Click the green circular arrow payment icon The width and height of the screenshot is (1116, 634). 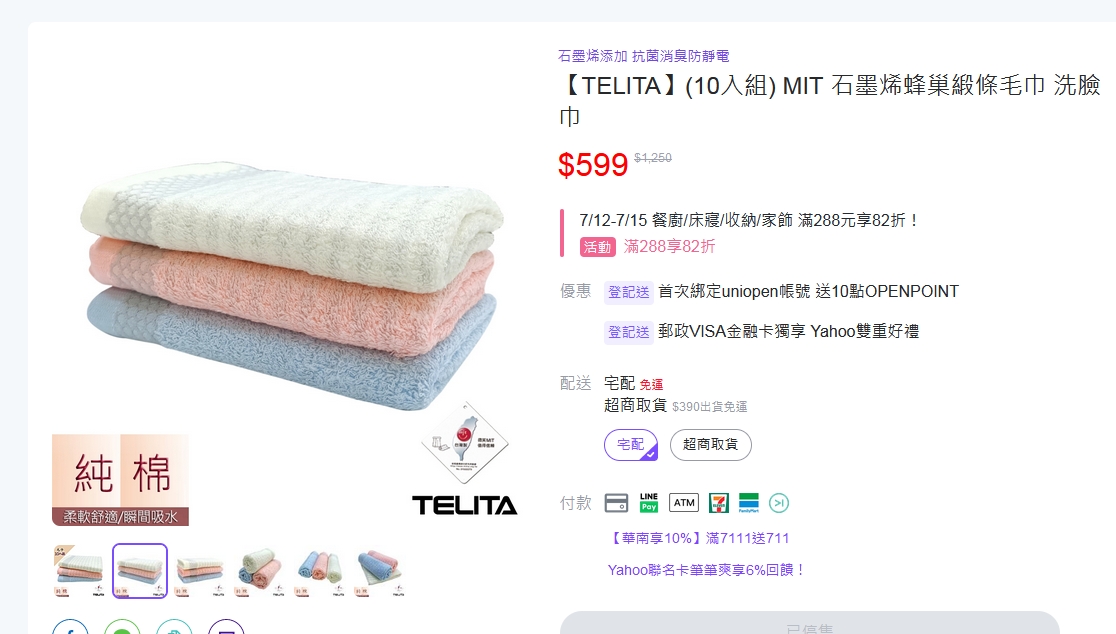click(779, 503)
